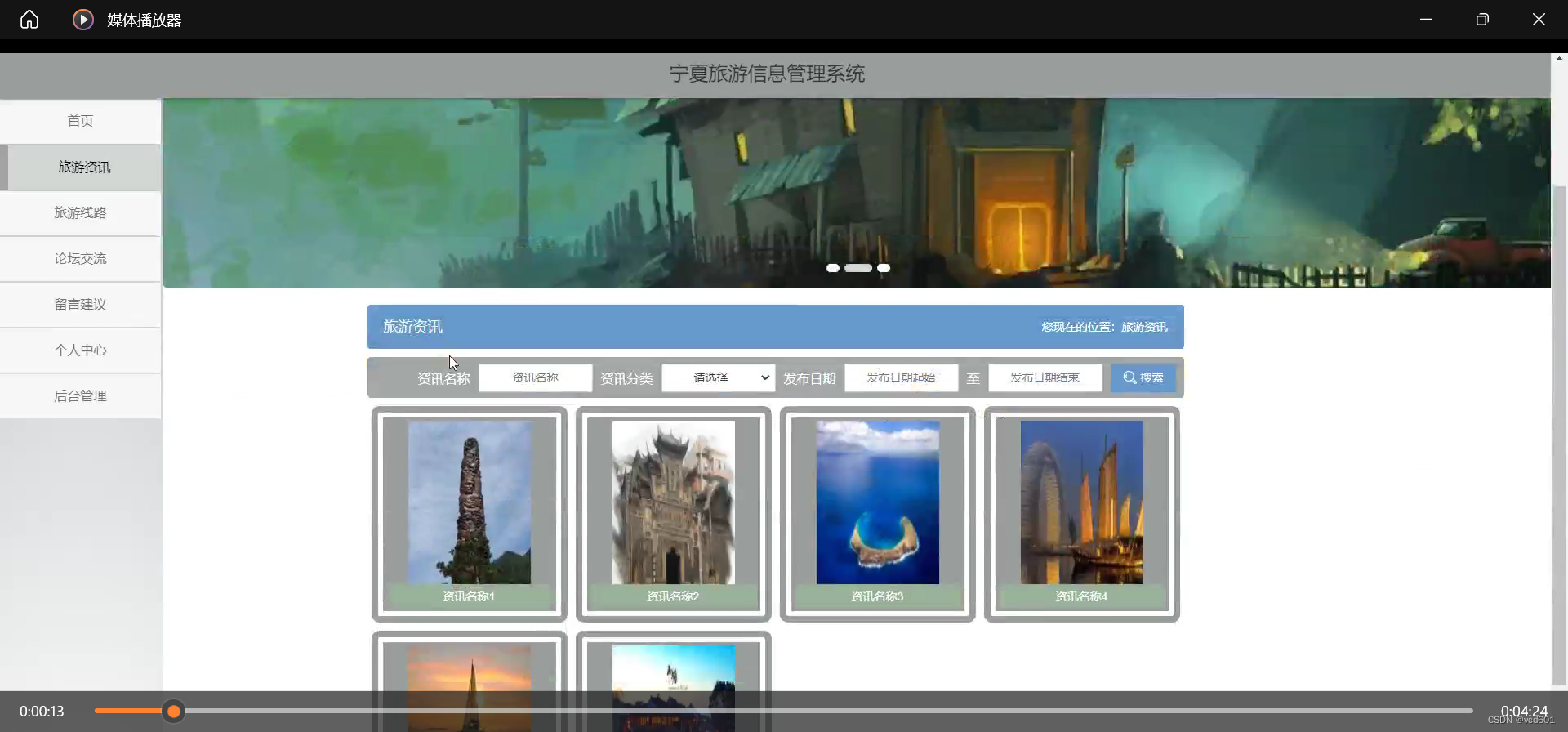Open the 首页 sidebar menu item
Viewport: 1568px width, 732px height.
coord(80,121)
